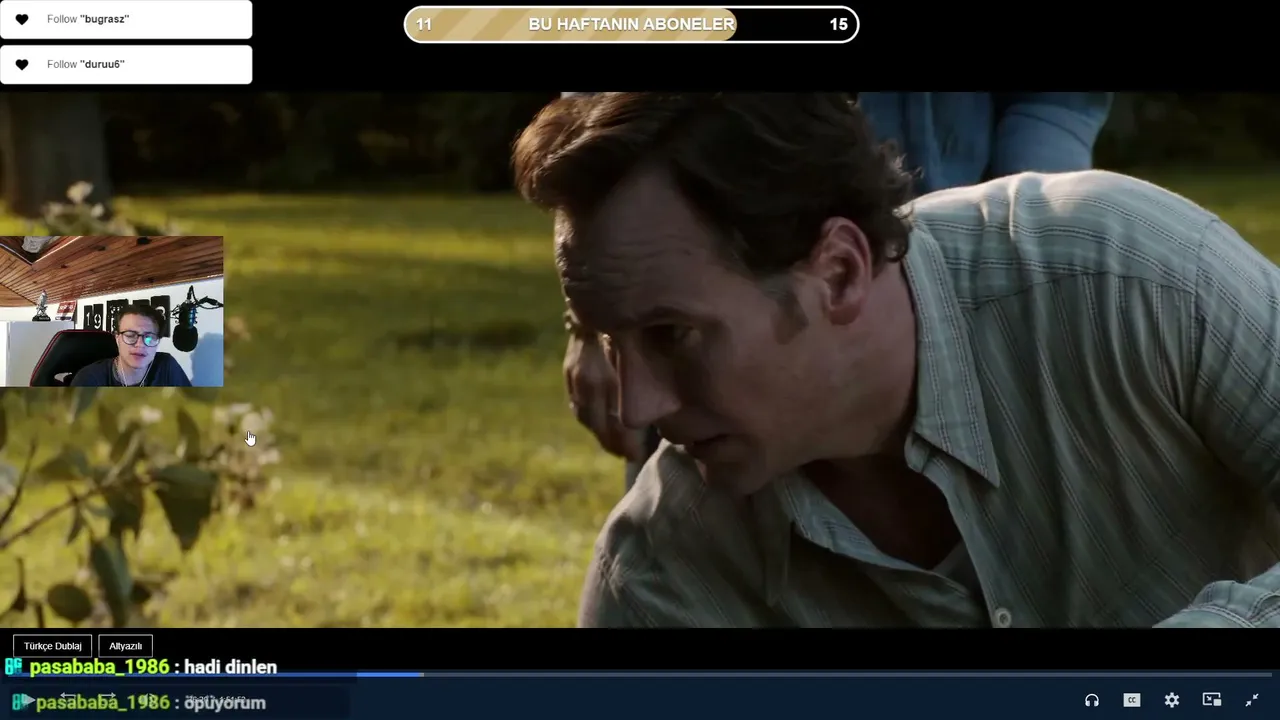The width and height of the screenshot is (1280, 720).
Task: Open the player settings gear
Action: [1172, 700]
